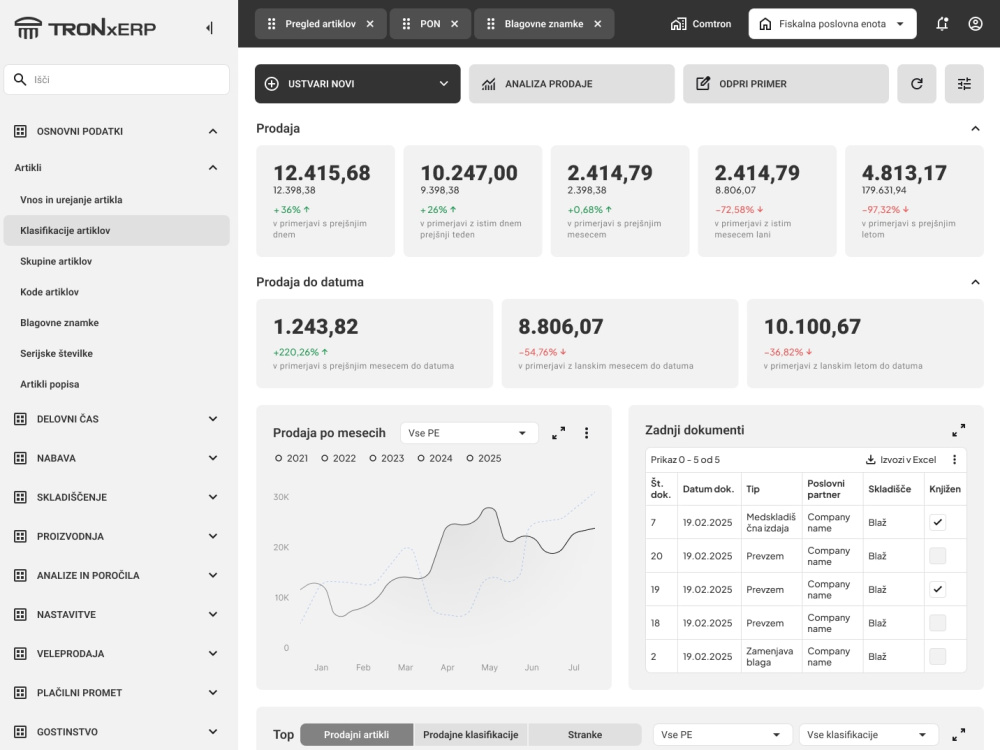Open Zadnji dokumenti table options menu

(954, 460)
